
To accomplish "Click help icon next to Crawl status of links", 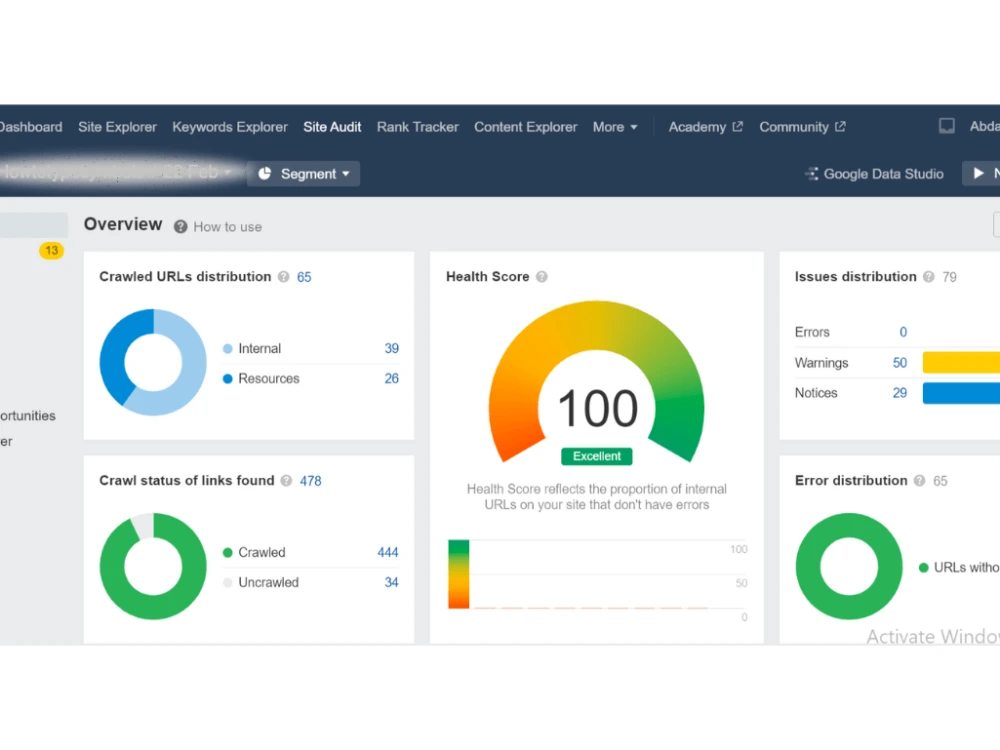I will pos(286,481).
